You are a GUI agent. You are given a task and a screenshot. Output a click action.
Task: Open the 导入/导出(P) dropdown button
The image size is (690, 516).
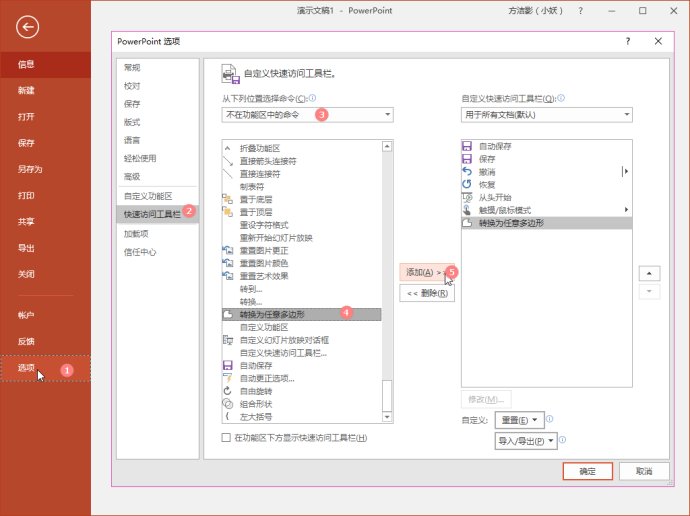[x=526, y=441]
